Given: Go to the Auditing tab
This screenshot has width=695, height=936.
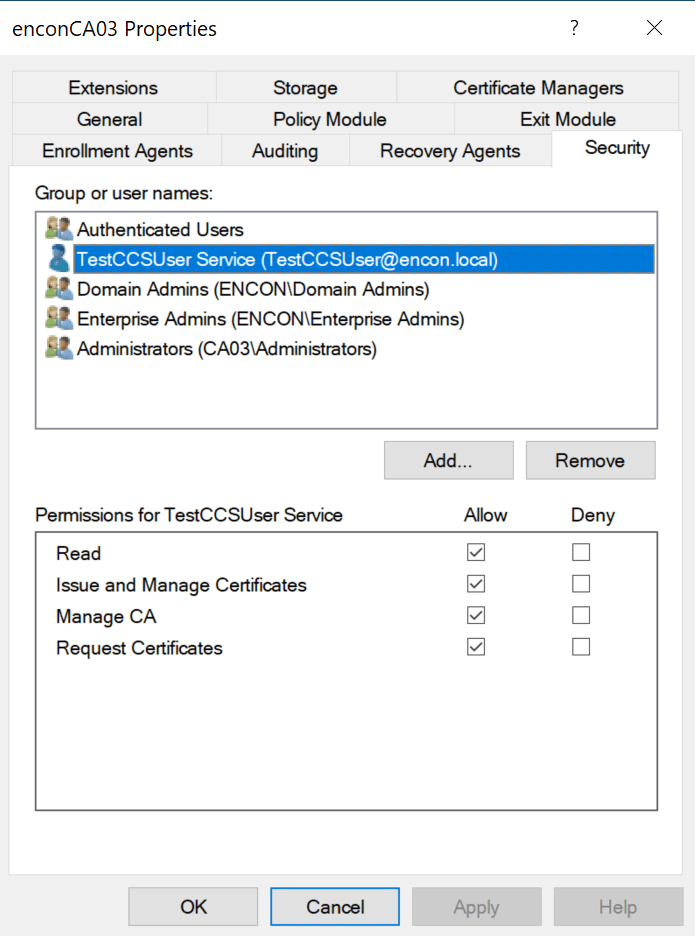Looking at the screenshot, I should (x=285, y=151).
